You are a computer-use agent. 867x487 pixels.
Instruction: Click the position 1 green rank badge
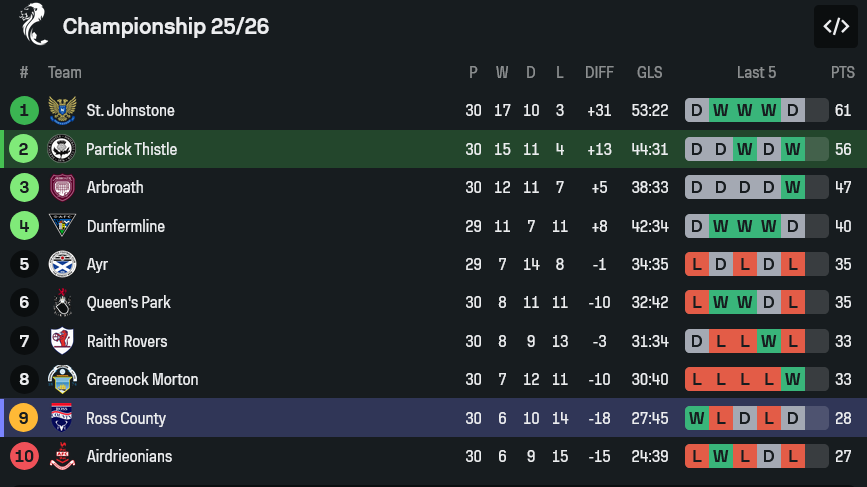[23, 110]
